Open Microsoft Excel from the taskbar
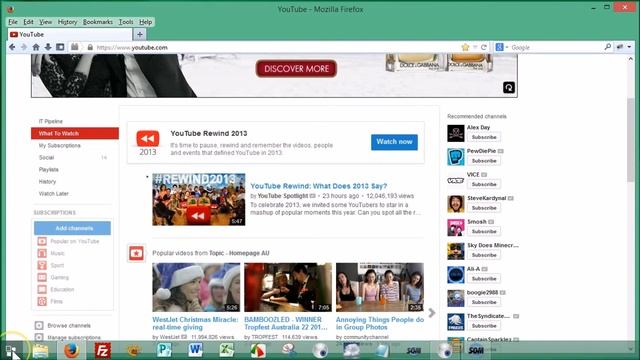 (x=227, y=350)
